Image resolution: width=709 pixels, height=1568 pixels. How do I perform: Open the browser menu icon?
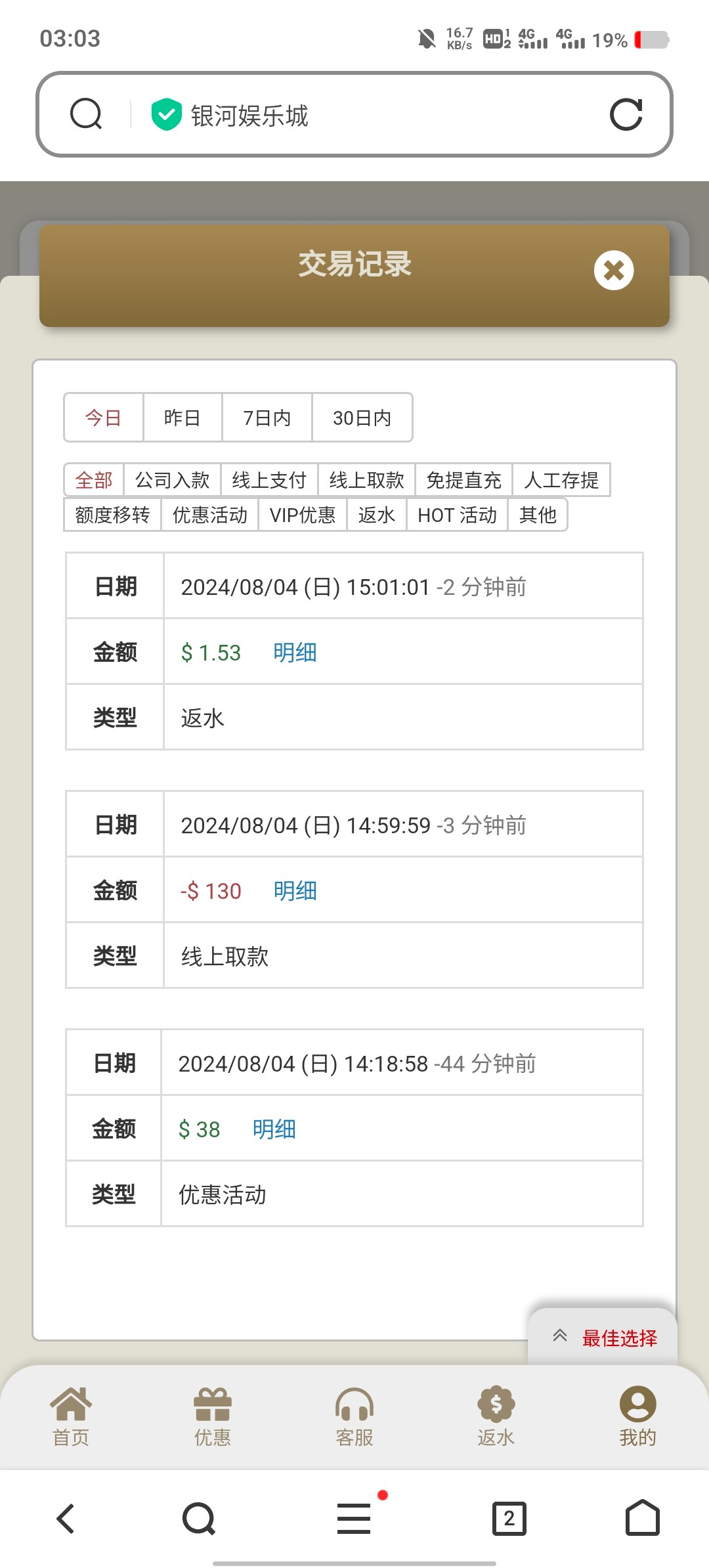(354, 1518)
